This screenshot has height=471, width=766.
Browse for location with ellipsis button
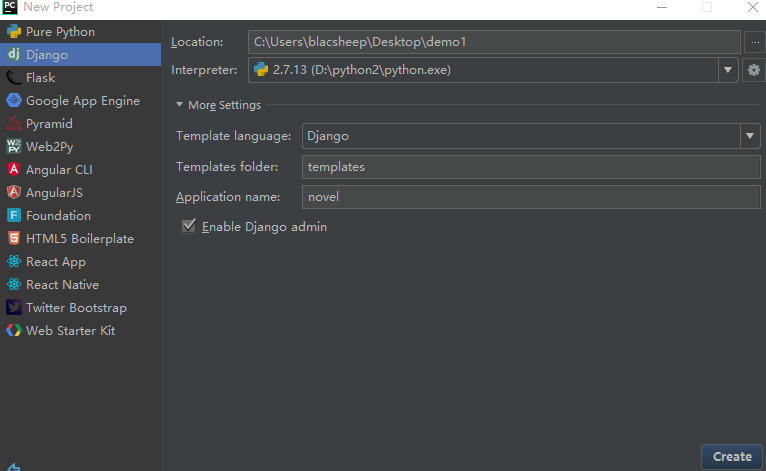pos(755,42)
